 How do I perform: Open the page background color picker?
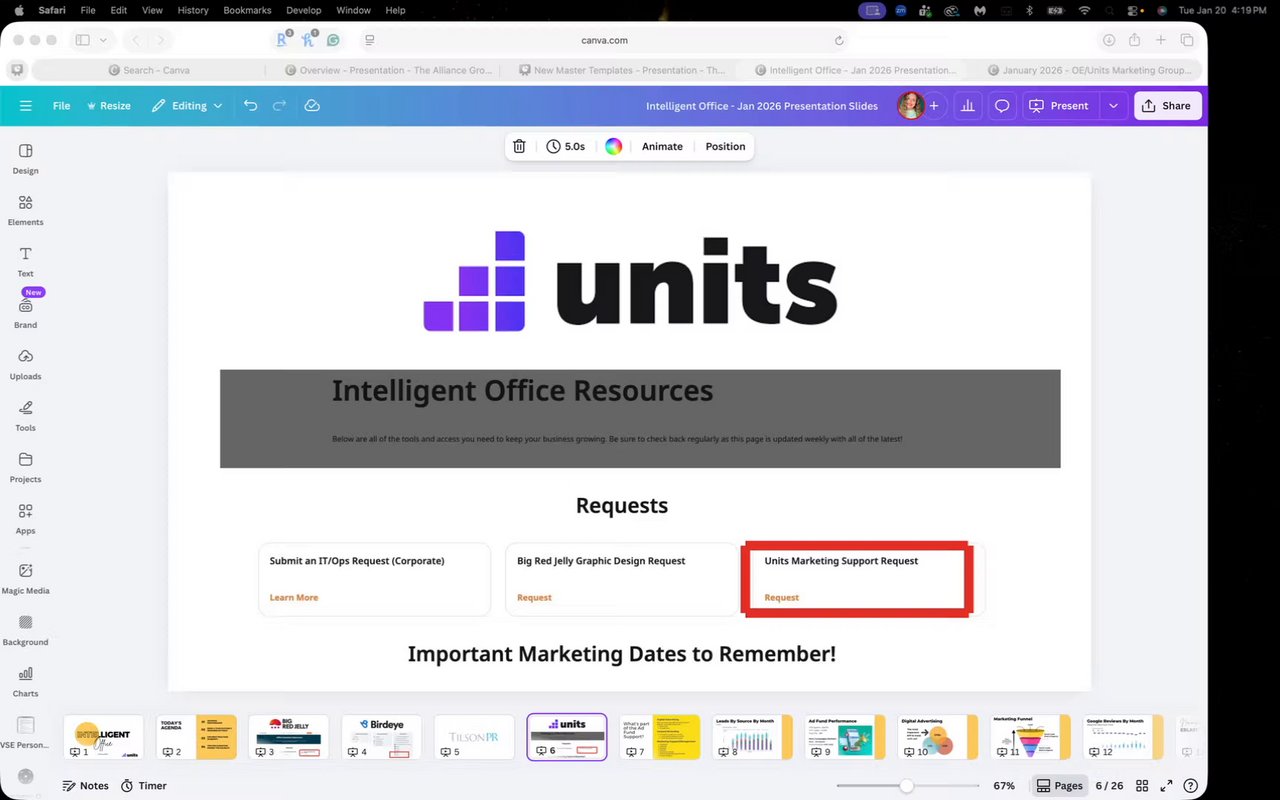pyautogui.click(x=613, y=146)
